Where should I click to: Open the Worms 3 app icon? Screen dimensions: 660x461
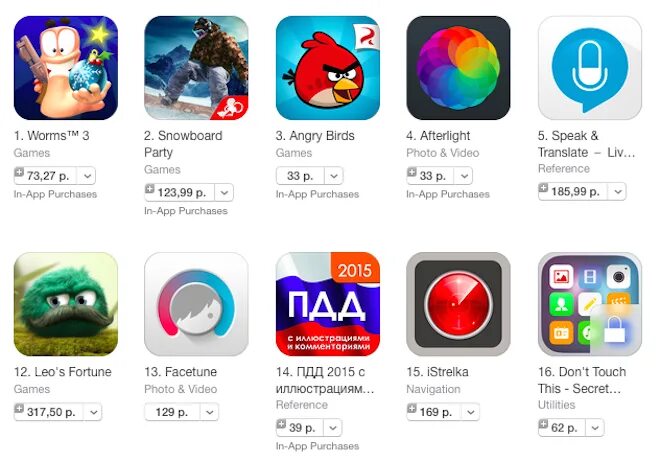(x=66, y=68)
